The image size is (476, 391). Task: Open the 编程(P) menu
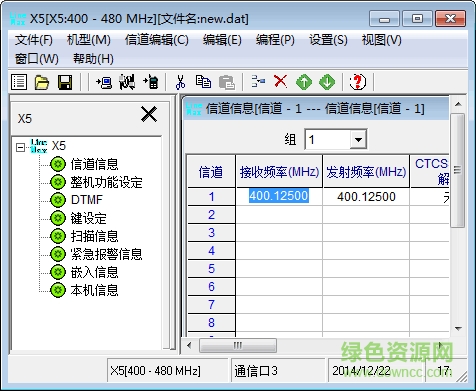(275, 40)
